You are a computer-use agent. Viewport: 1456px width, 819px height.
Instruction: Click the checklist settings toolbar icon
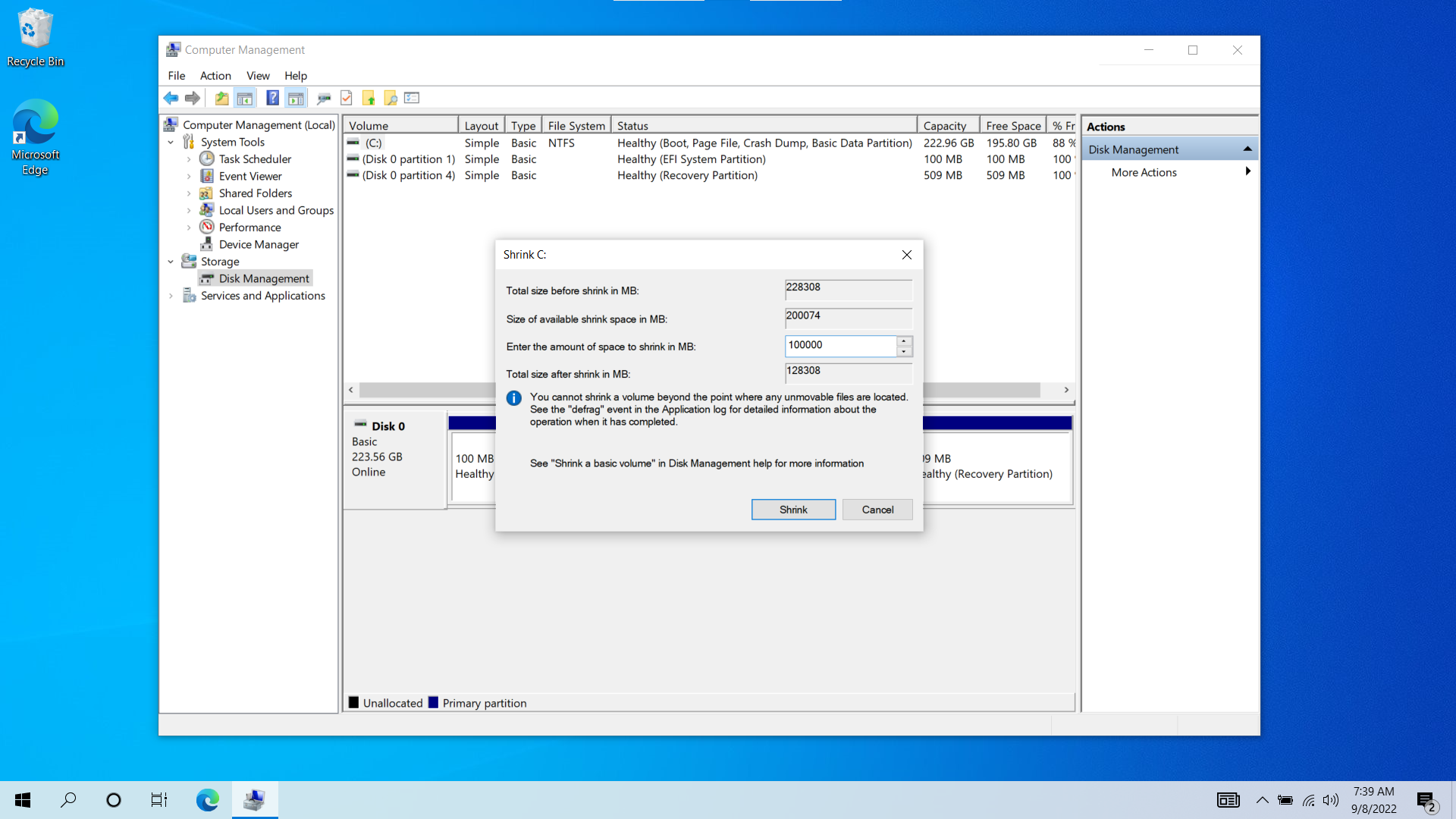pos(412,98)
